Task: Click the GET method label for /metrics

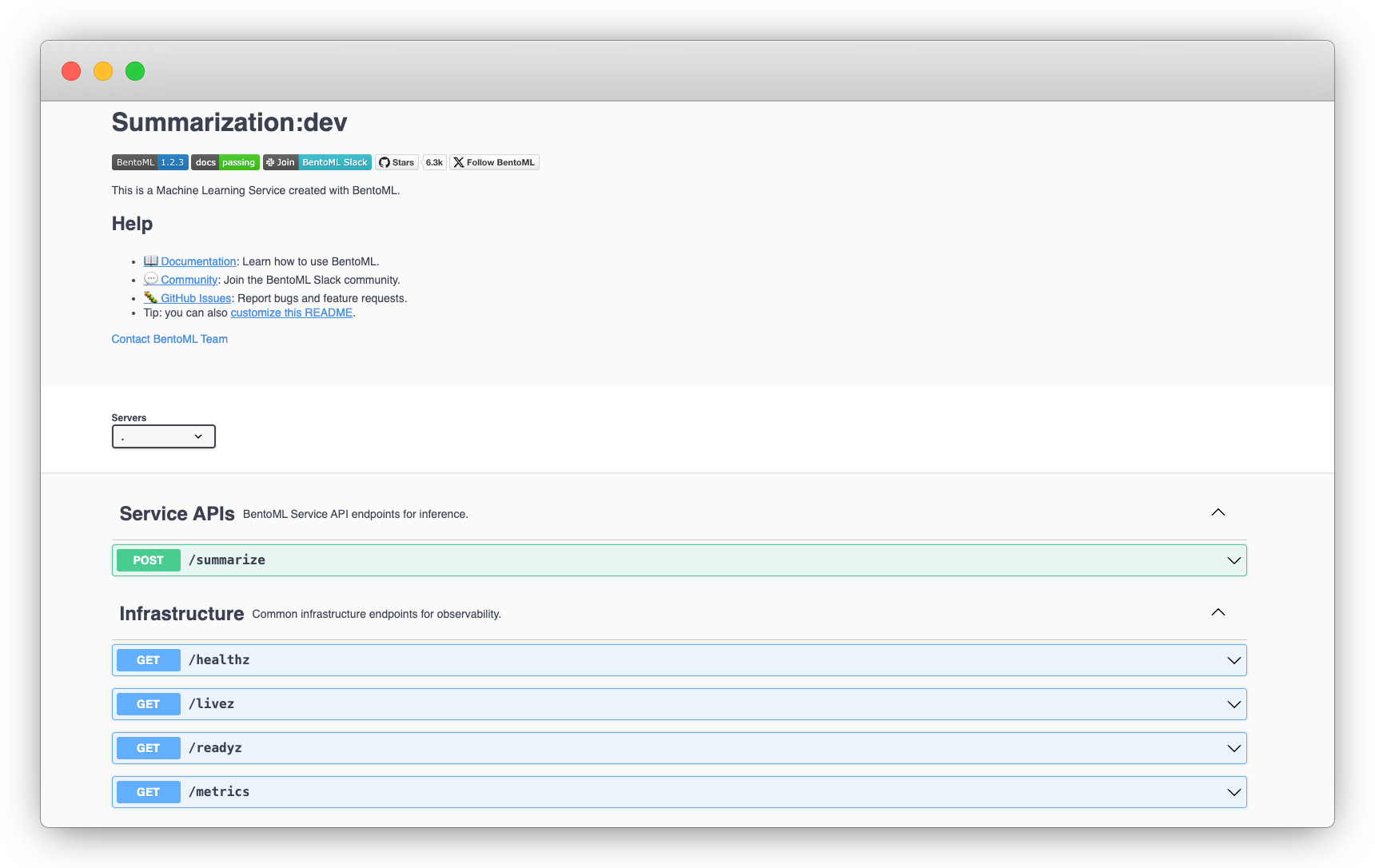Action: coord(149,792)
